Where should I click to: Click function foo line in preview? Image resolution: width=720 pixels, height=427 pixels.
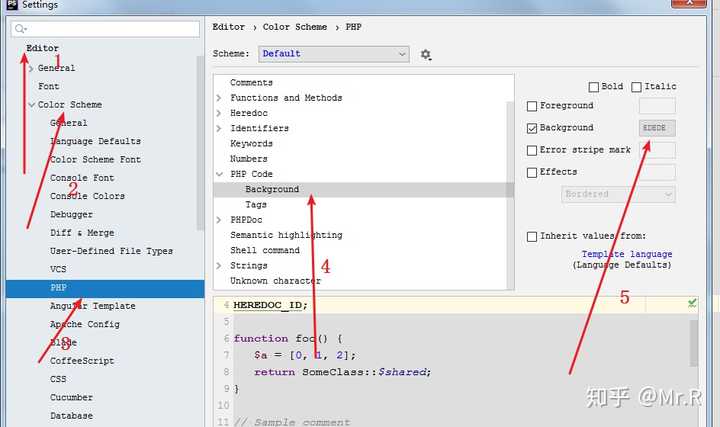coord(287,339)
